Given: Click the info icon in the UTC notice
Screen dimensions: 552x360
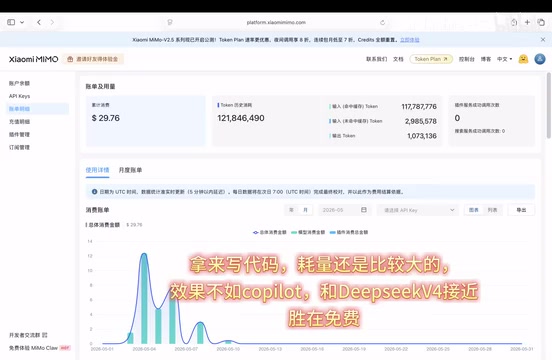Looking at the screenshot, I should click(94, 192).
